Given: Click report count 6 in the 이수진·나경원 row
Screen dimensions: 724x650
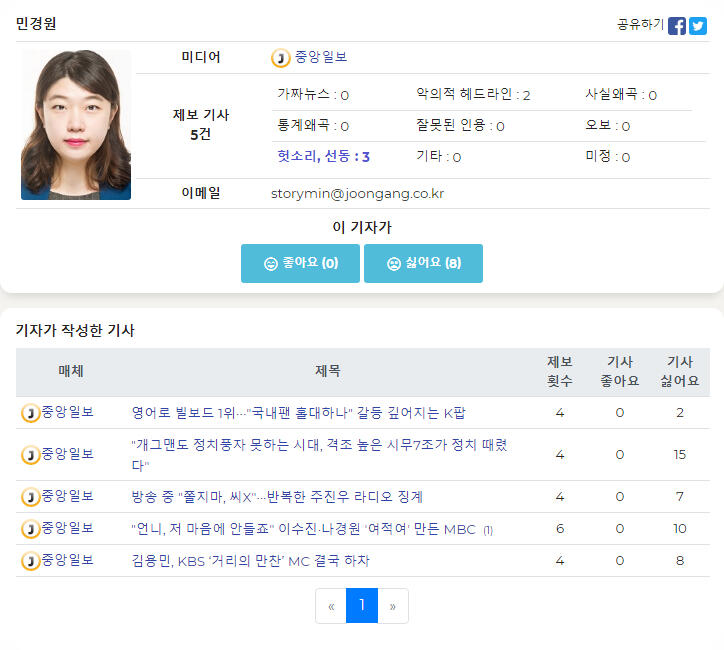Looking at the screenshot, I should [560, 529].
